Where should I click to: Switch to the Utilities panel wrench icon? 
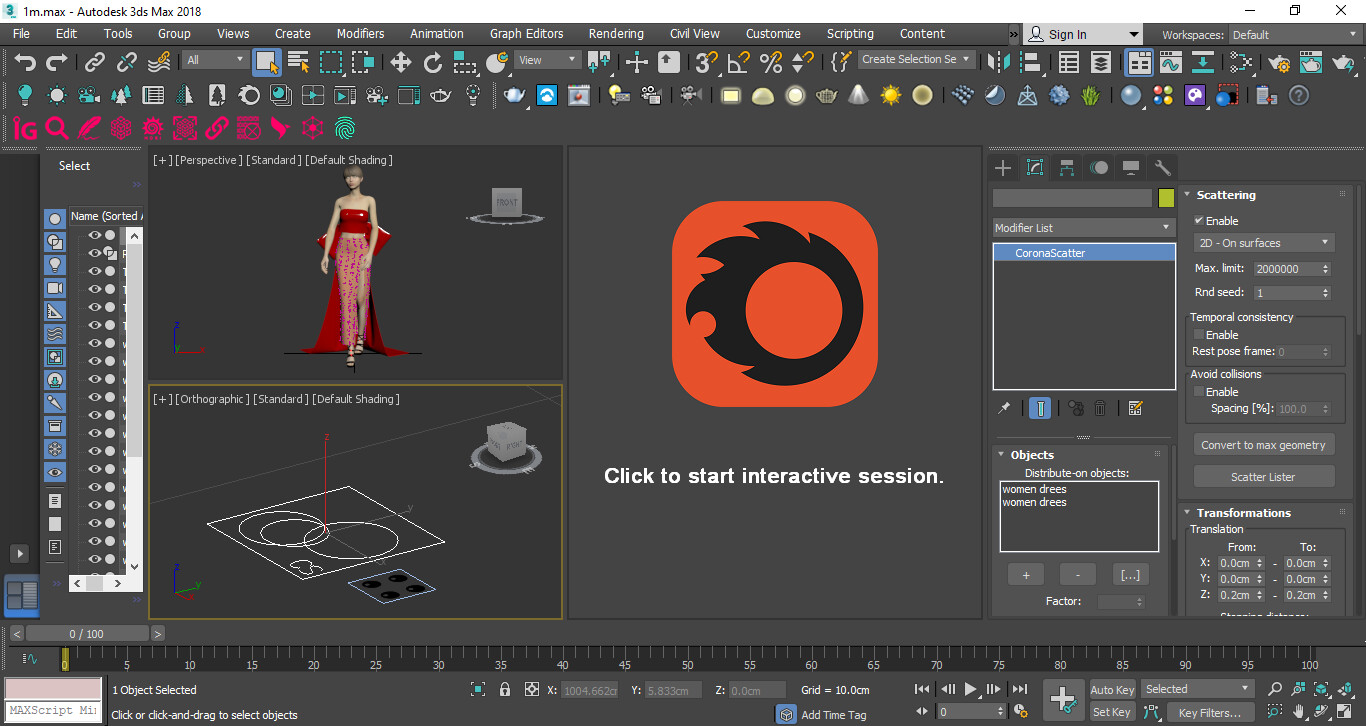coord(1164,167)
